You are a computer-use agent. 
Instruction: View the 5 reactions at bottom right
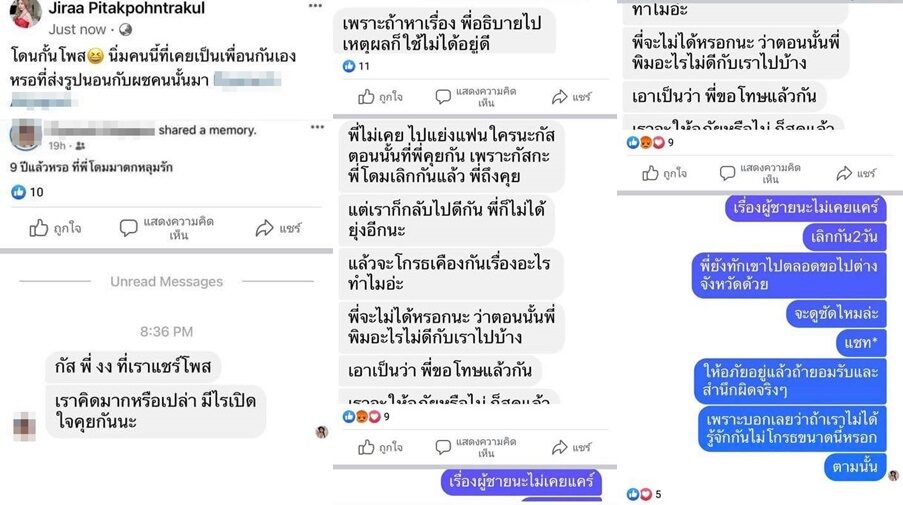(643, 494)
